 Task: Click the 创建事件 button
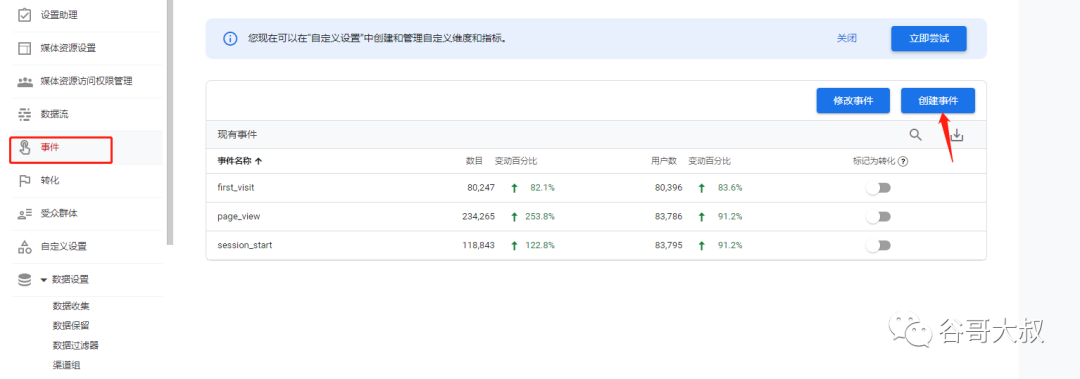point(937,101)
